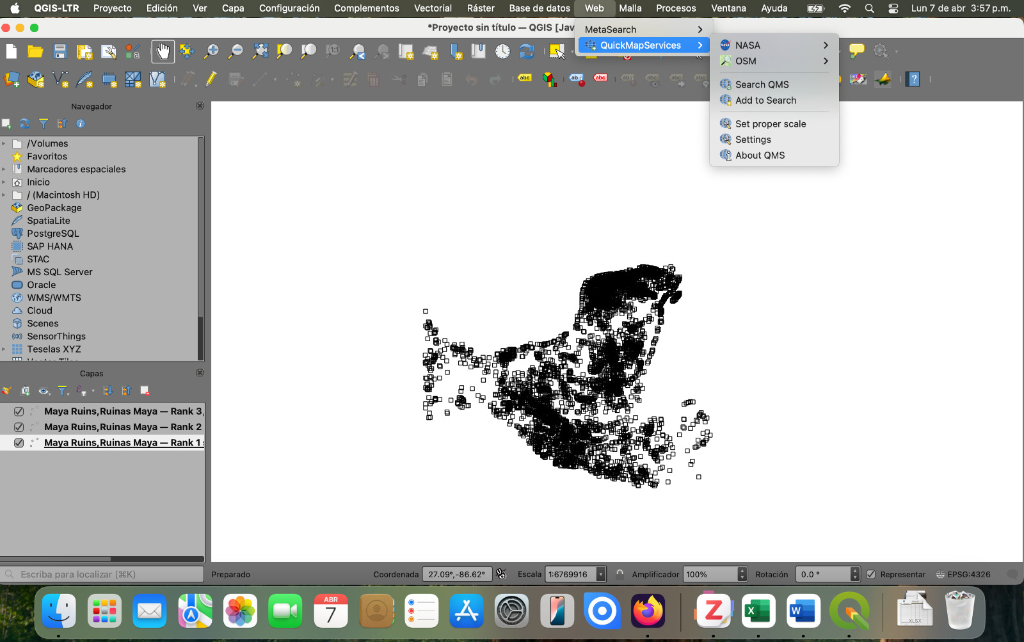Open the yellow abc layer labeling icon
Image resolution: width=1024 pixels, height=642 pixels.
click(524, 78)
